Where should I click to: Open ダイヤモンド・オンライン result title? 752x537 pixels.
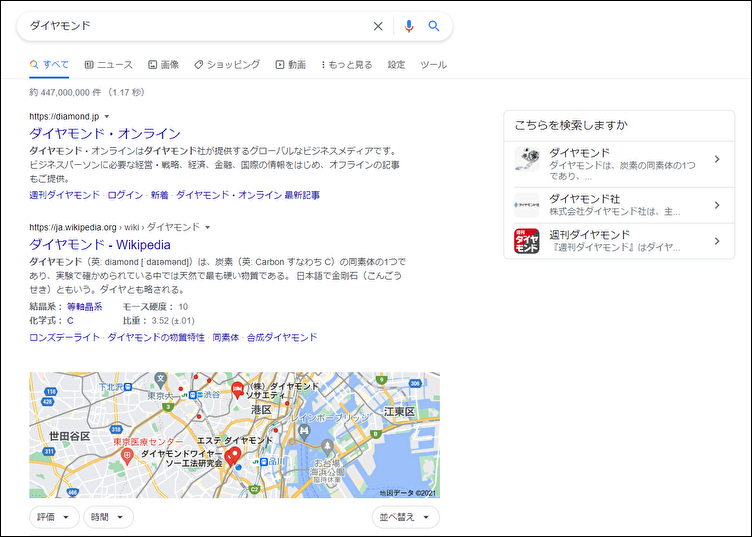click(105, 133)
